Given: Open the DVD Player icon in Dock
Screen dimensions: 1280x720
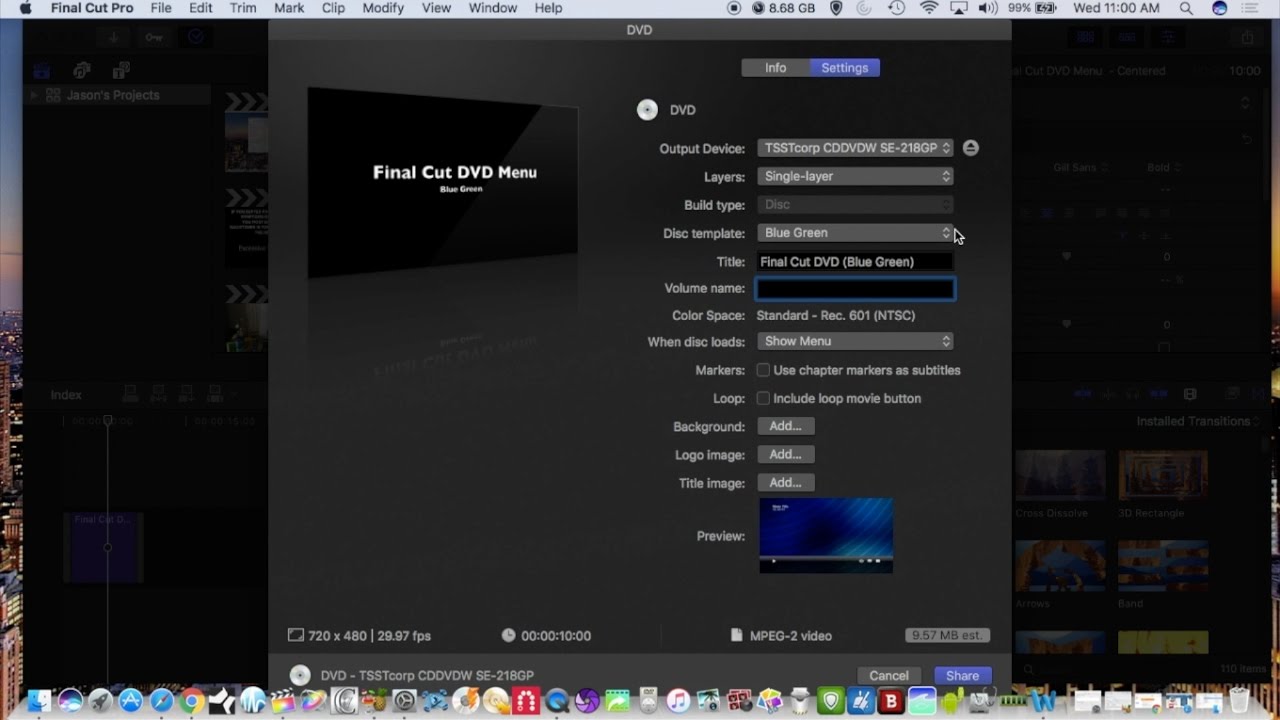Looking at the screenshot, I should pyautogui.click(x=648, y=701).
